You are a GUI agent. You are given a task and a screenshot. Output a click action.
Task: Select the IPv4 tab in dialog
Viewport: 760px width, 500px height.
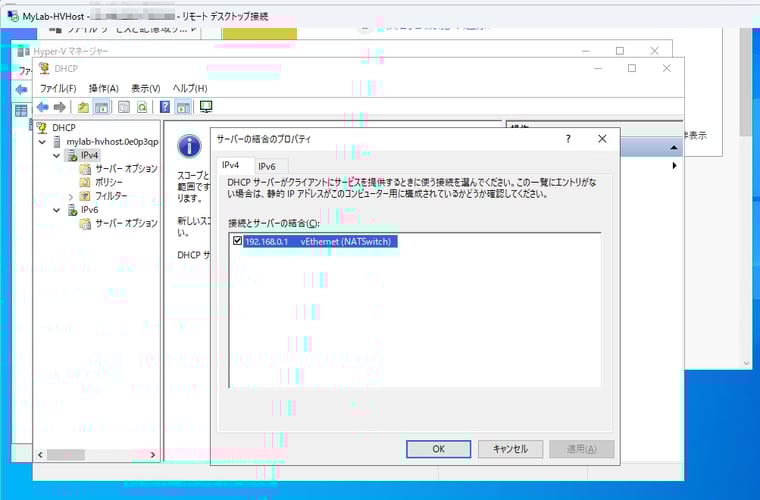[231, 165]
